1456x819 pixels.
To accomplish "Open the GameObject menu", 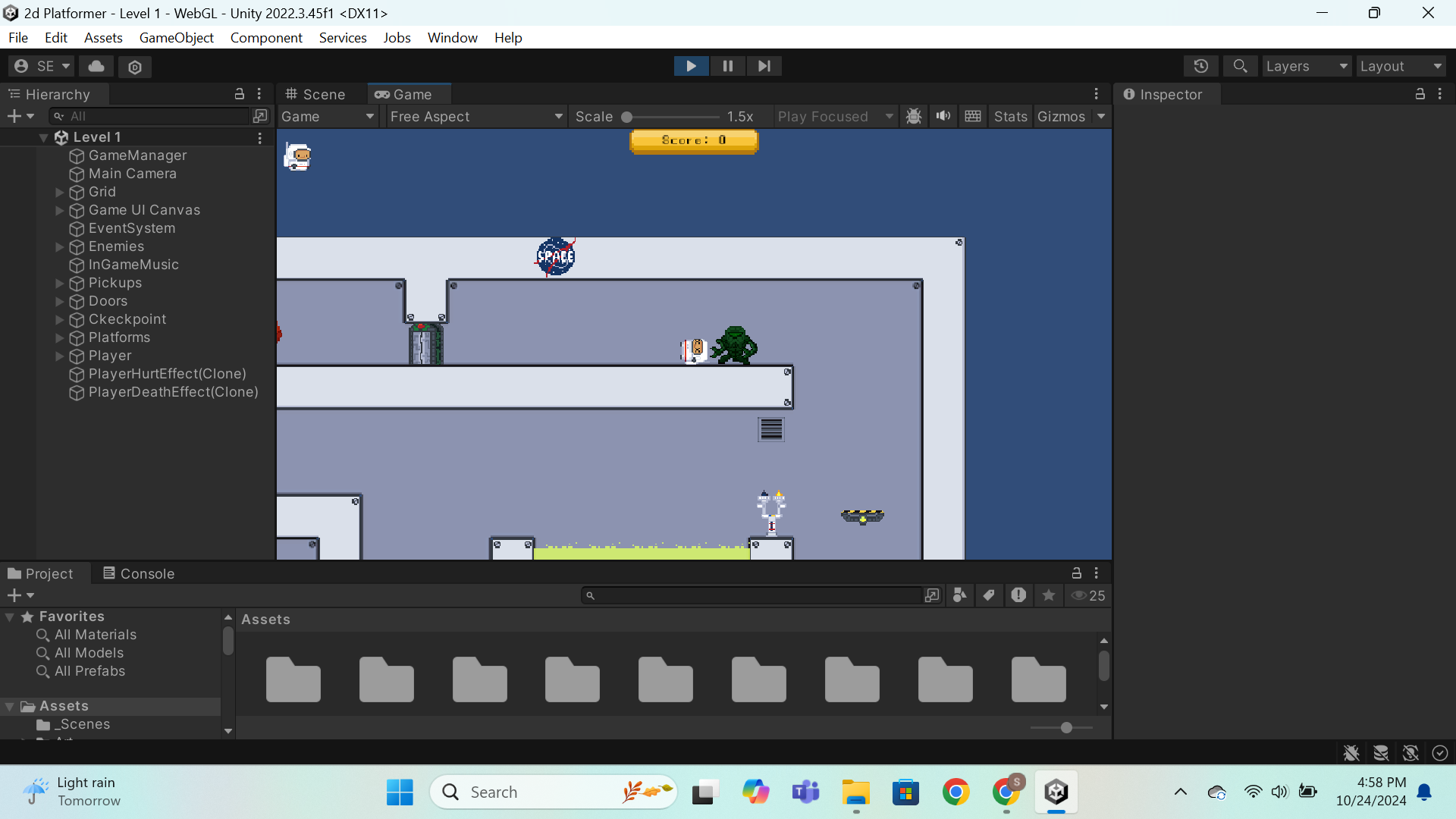I will 176,37.
